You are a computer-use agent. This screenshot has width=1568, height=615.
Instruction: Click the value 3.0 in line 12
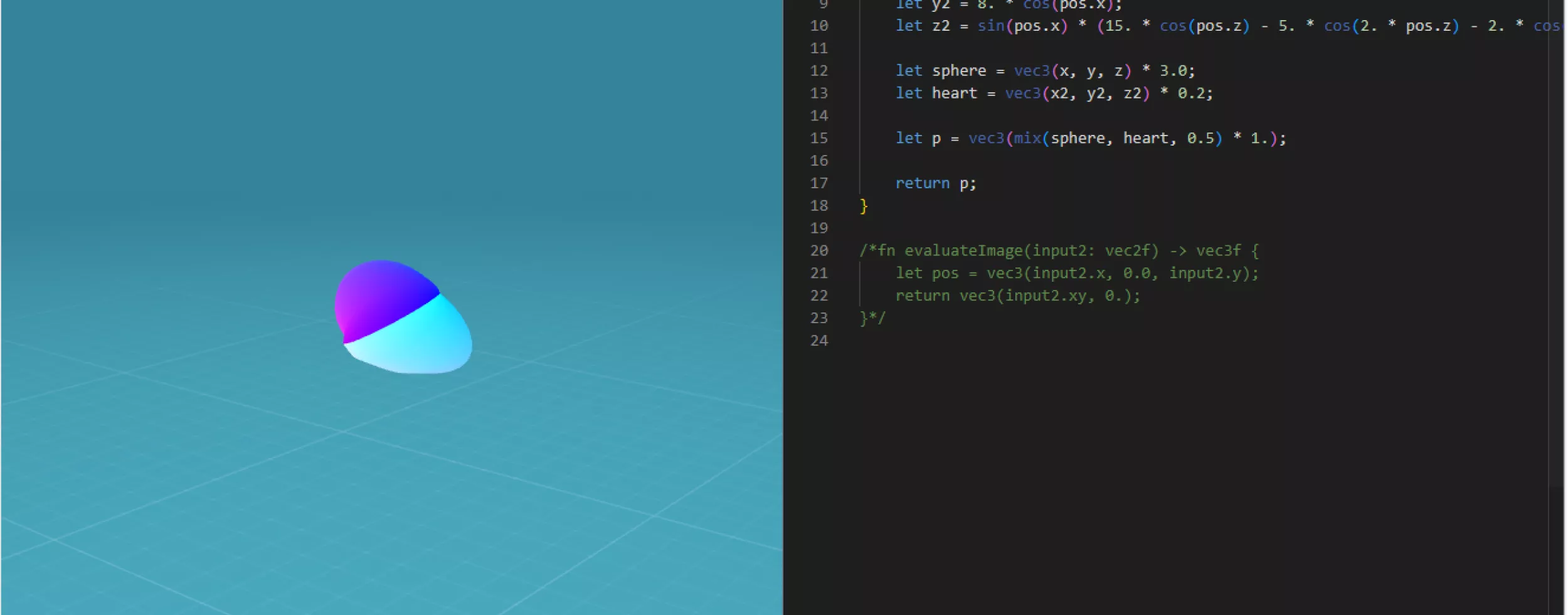[1172, 71]
